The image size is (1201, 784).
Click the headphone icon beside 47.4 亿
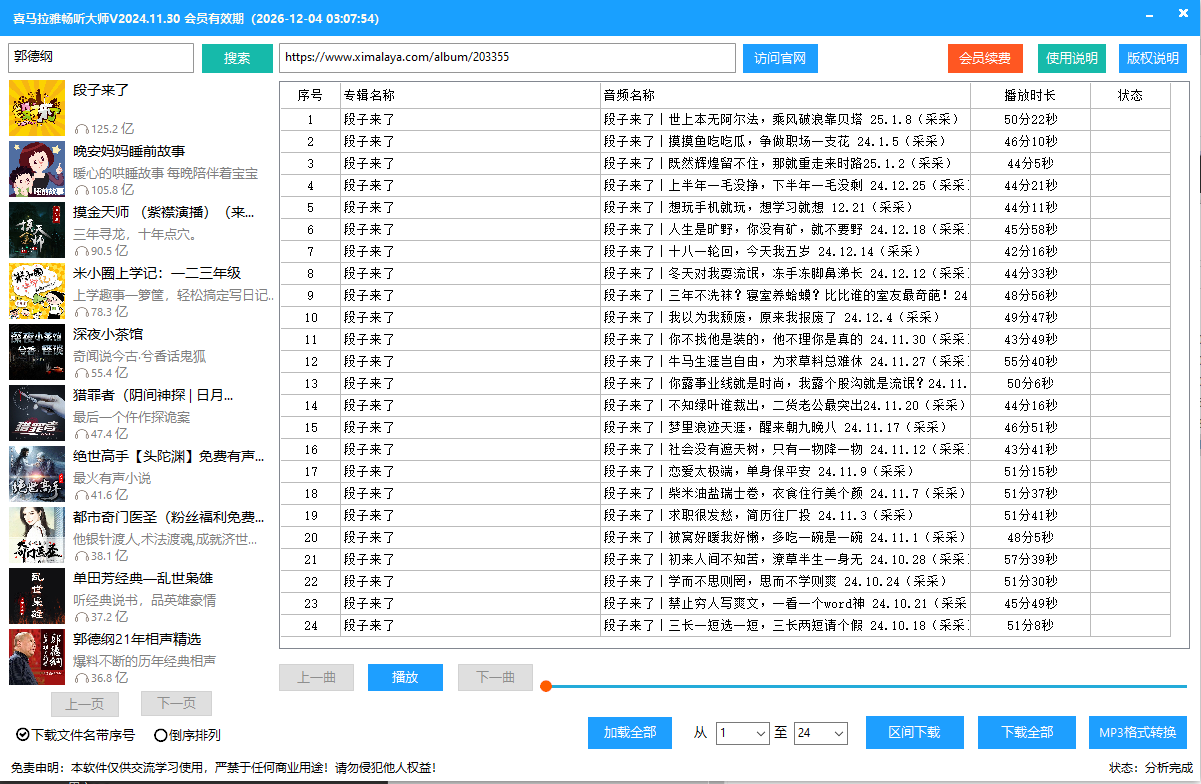tap(81, 435)
